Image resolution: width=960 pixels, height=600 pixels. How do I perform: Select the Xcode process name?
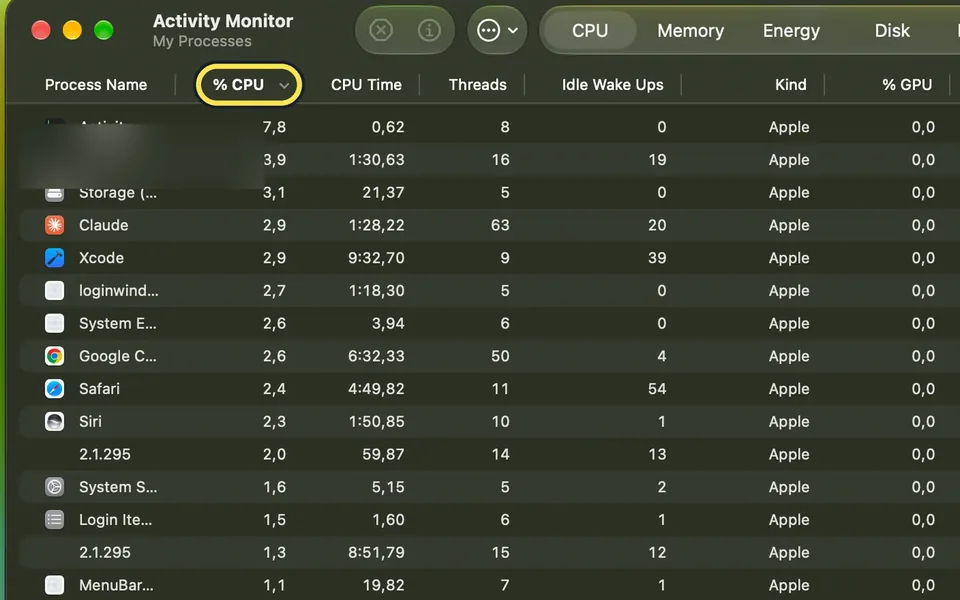[x=101, y=258]
